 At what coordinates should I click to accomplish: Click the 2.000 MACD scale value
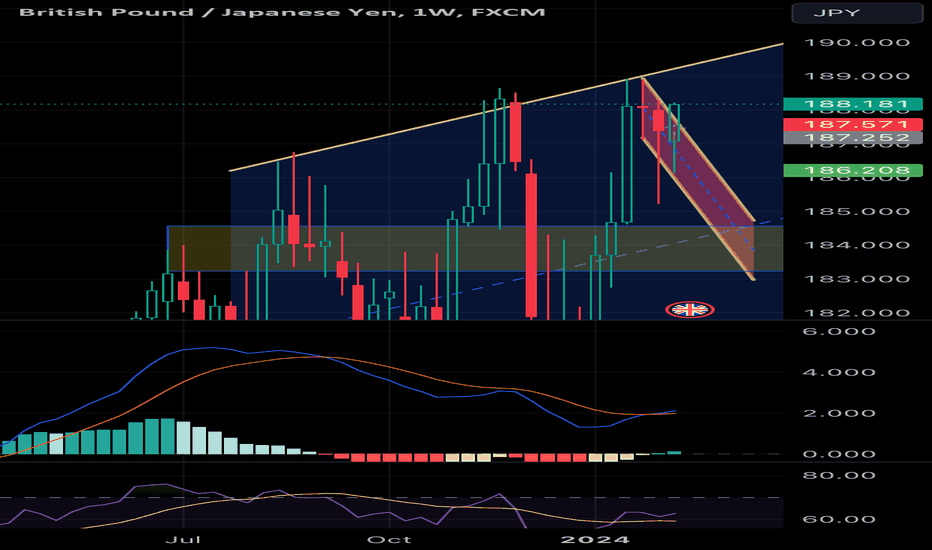click(839, 413)
